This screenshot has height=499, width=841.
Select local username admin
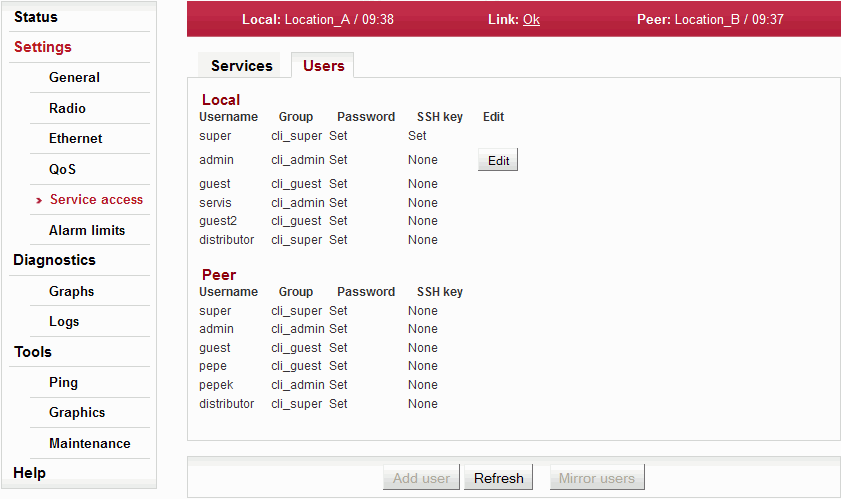point(216,160)
